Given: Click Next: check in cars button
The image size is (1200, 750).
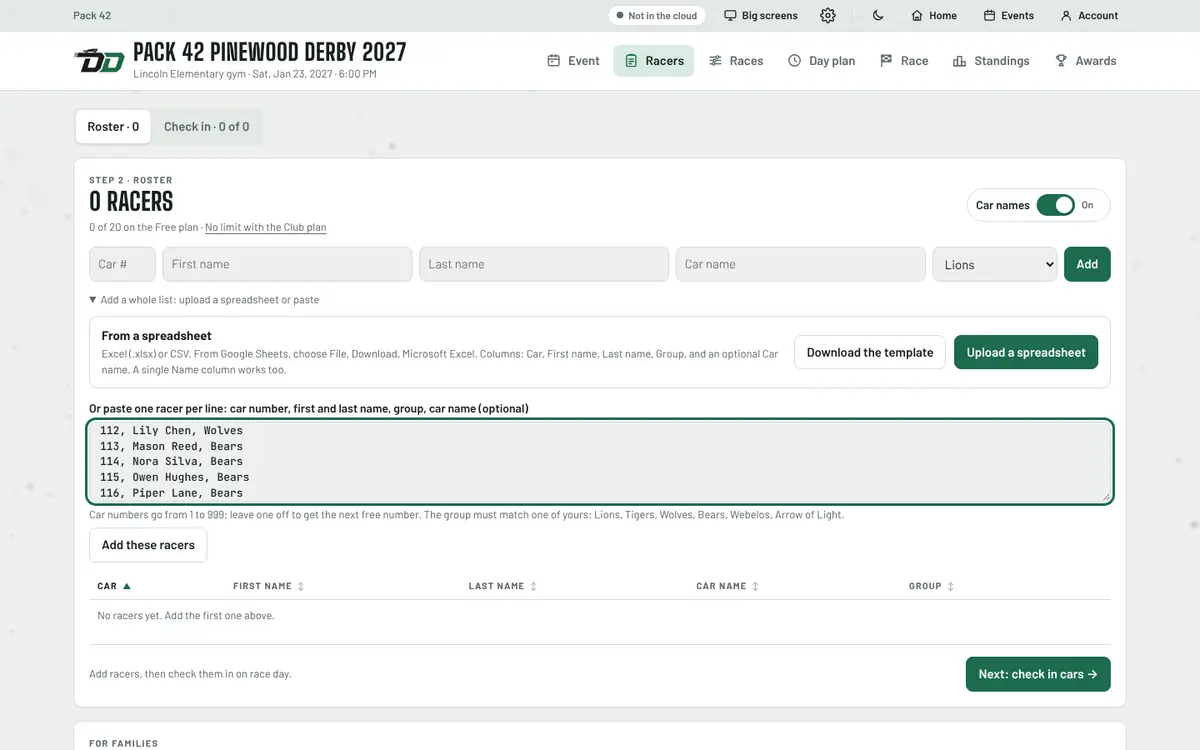Looking at the screenshot, I should tap(1038, 674).
